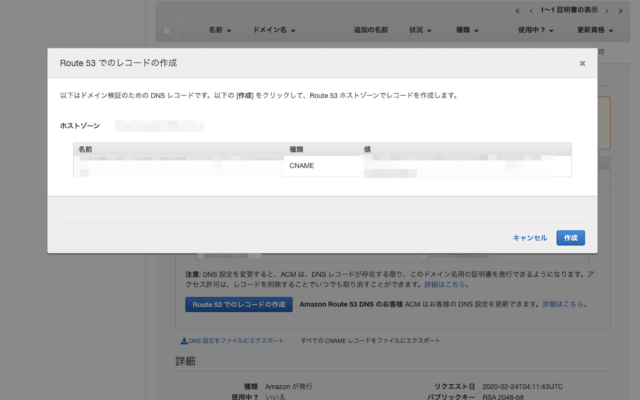The image size is (640, 400).
Task: Click the Amazon が発行 value
Action: click(x=289, y=387)
